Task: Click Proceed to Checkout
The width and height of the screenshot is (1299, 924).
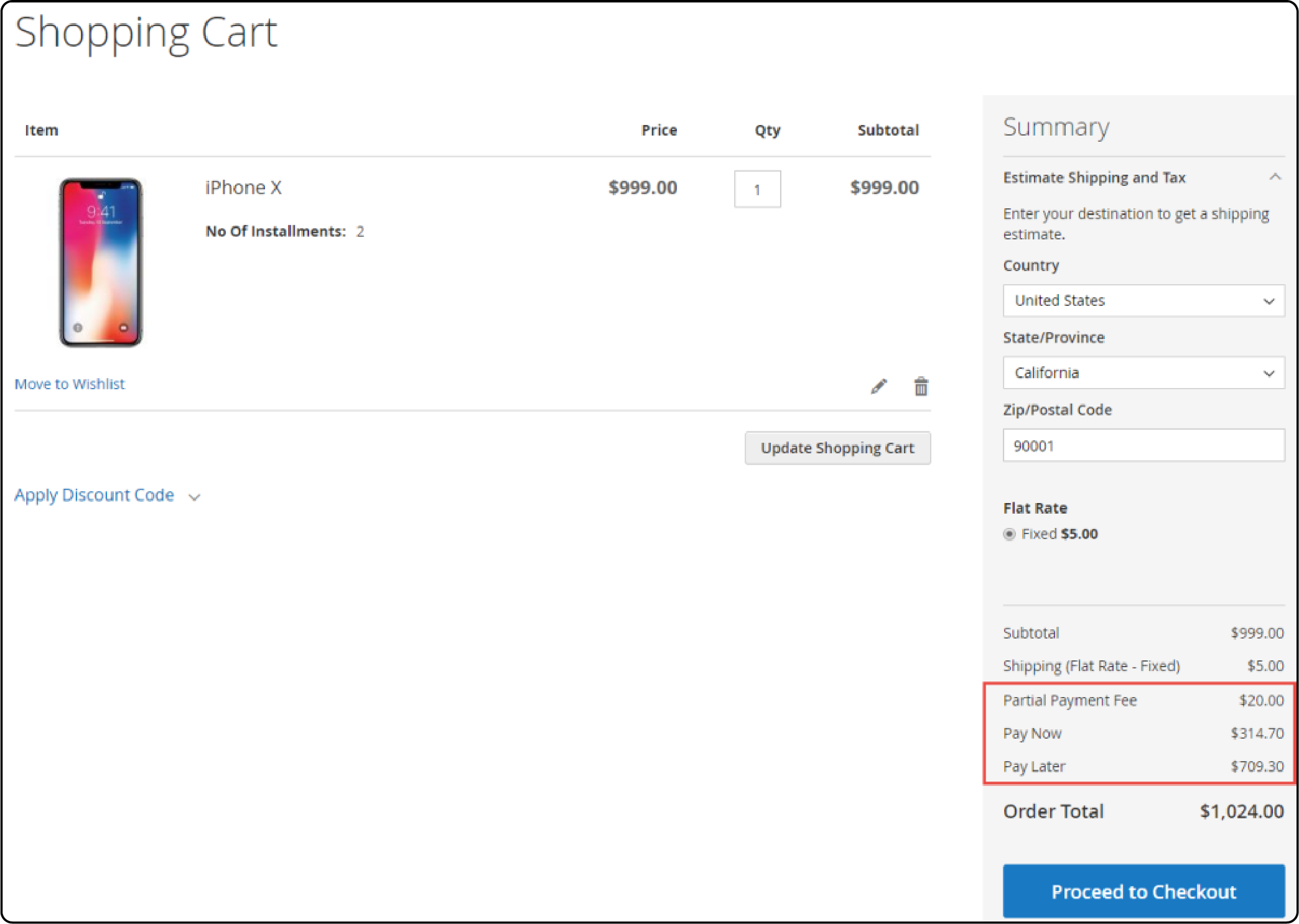Action: click(1143, 891)
